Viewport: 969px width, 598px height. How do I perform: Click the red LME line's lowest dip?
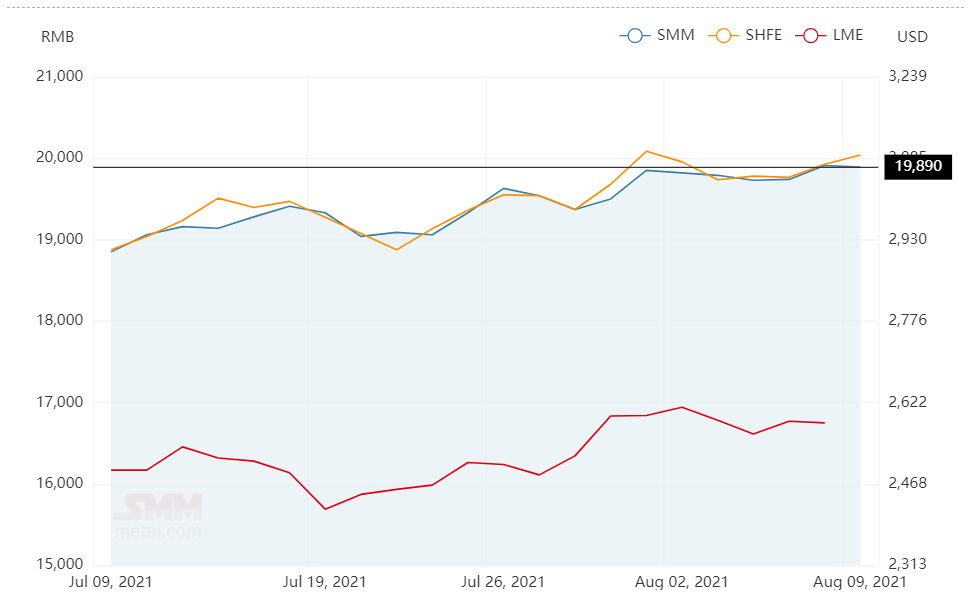click(325, 509)
